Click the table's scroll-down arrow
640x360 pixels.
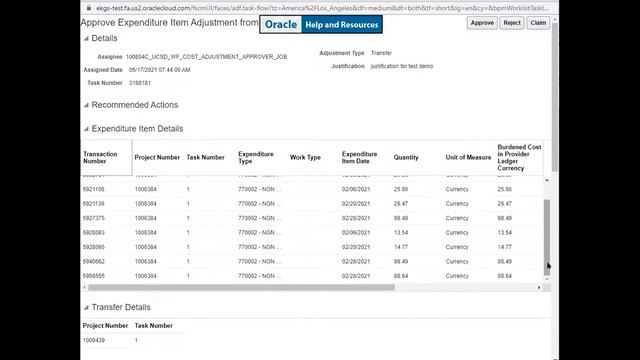point(547,279)
